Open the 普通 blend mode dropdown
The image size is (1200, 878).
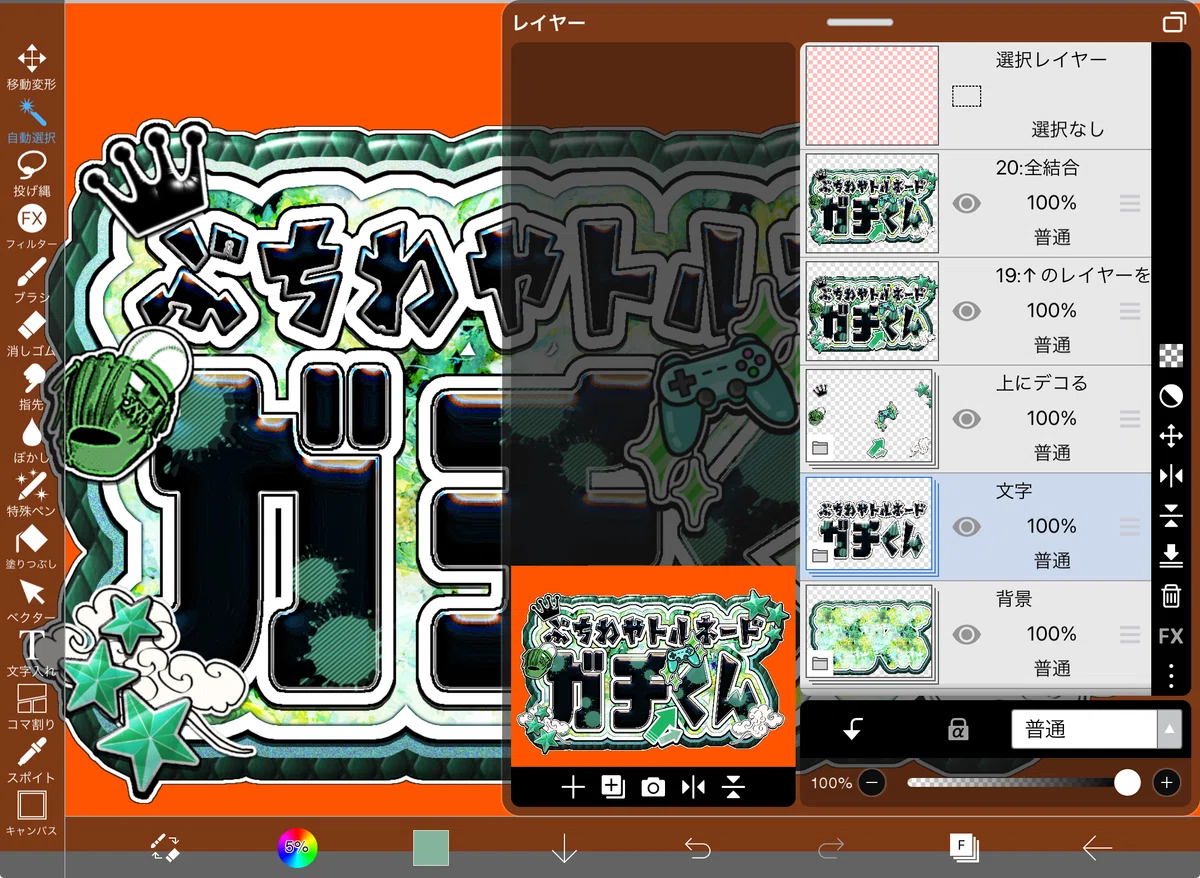[x=1097, y=730]
